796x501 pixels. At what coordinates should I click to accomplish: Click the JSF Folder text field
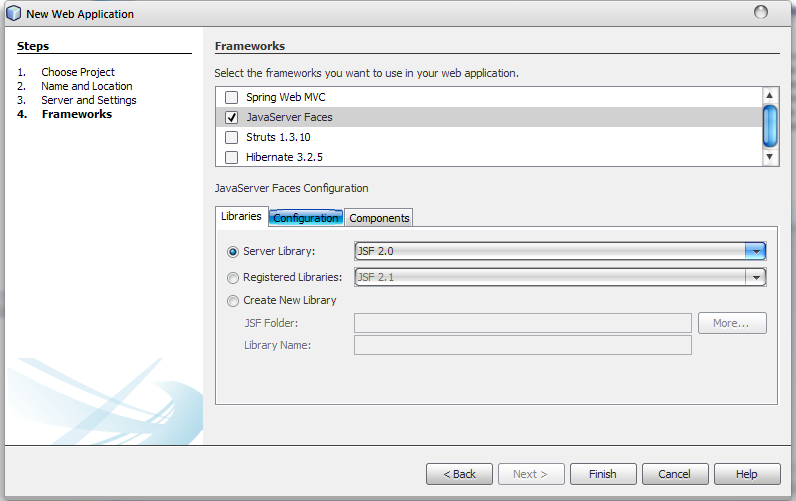(x=523, y=323)
